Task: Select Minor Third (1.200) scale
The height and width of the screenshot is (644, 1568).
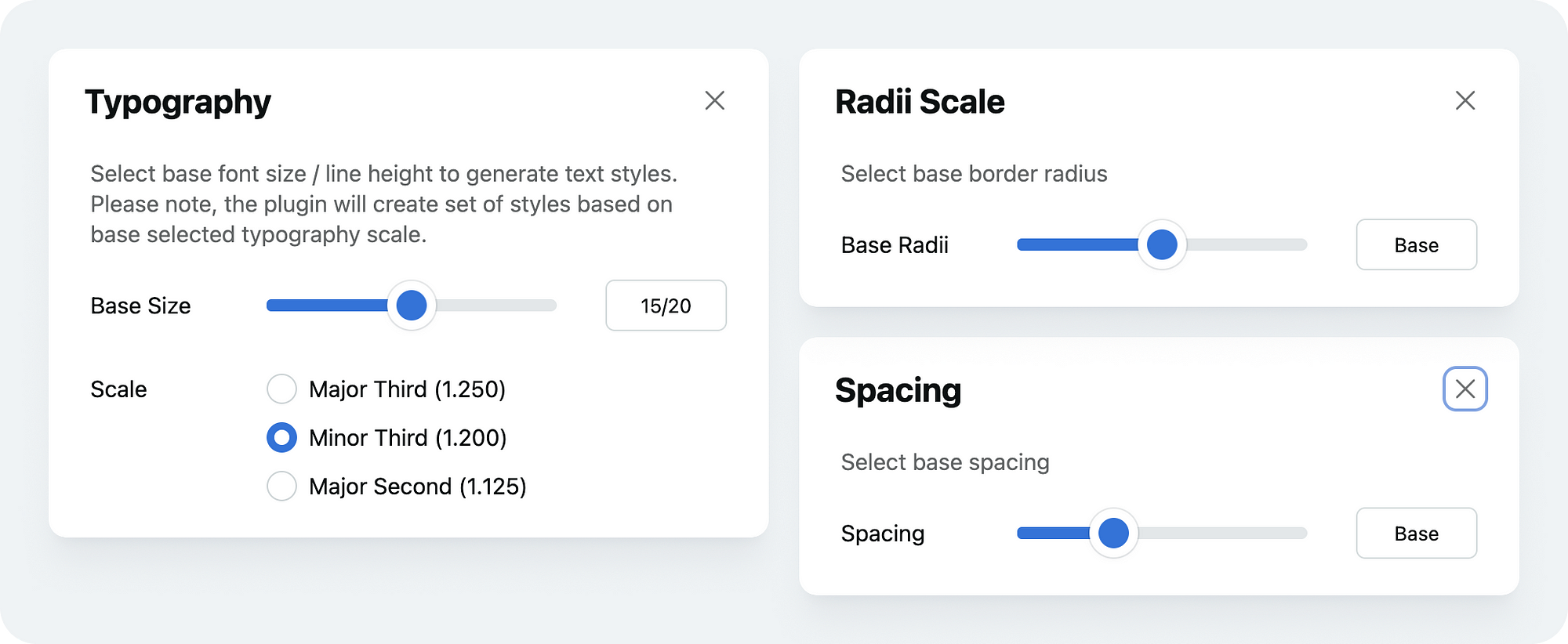Action: tap(281, 437)
